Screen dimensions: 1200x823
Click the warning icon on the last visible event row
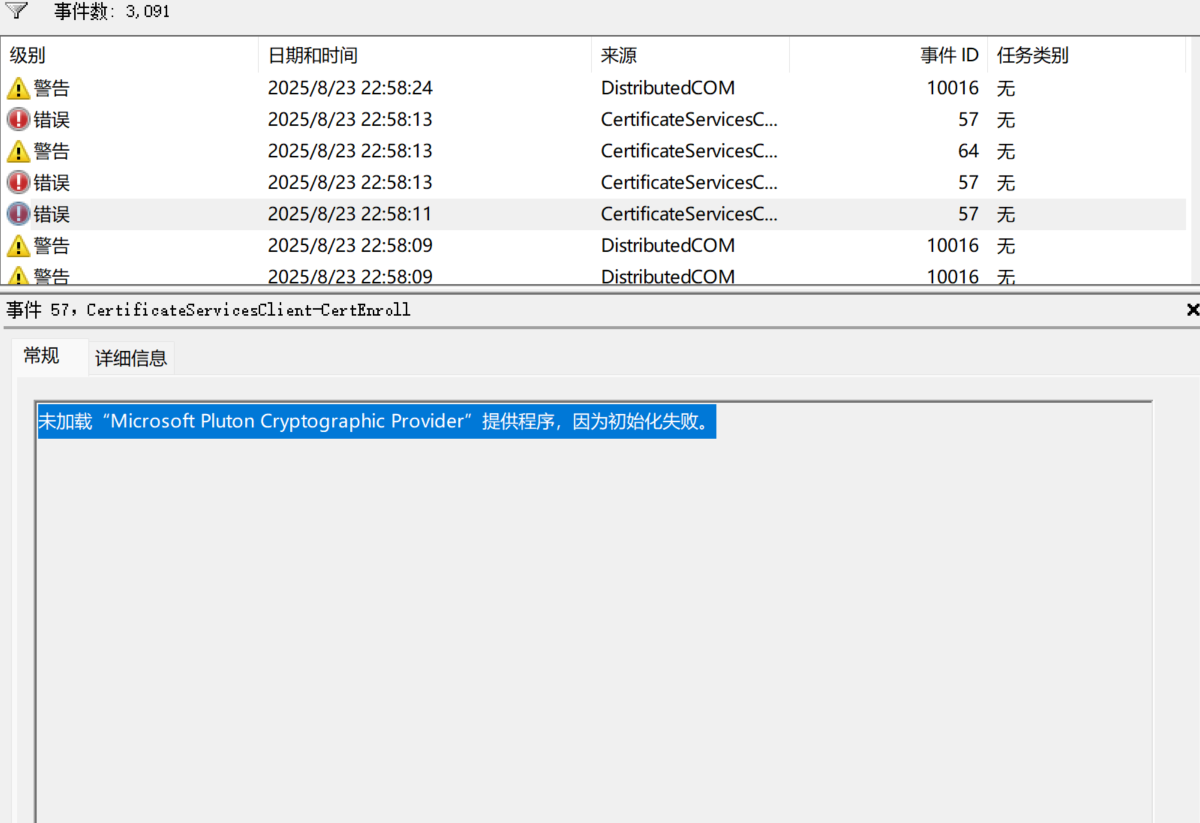coord(18,274)
